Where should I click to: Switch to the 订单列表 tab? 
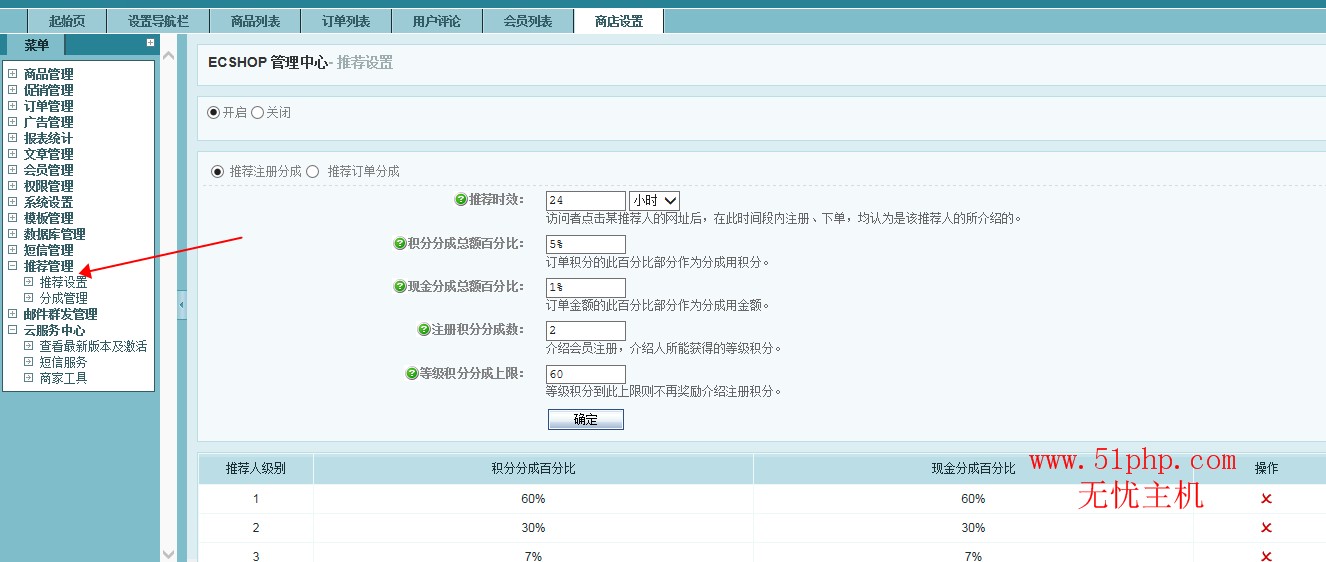click(346, 21)
